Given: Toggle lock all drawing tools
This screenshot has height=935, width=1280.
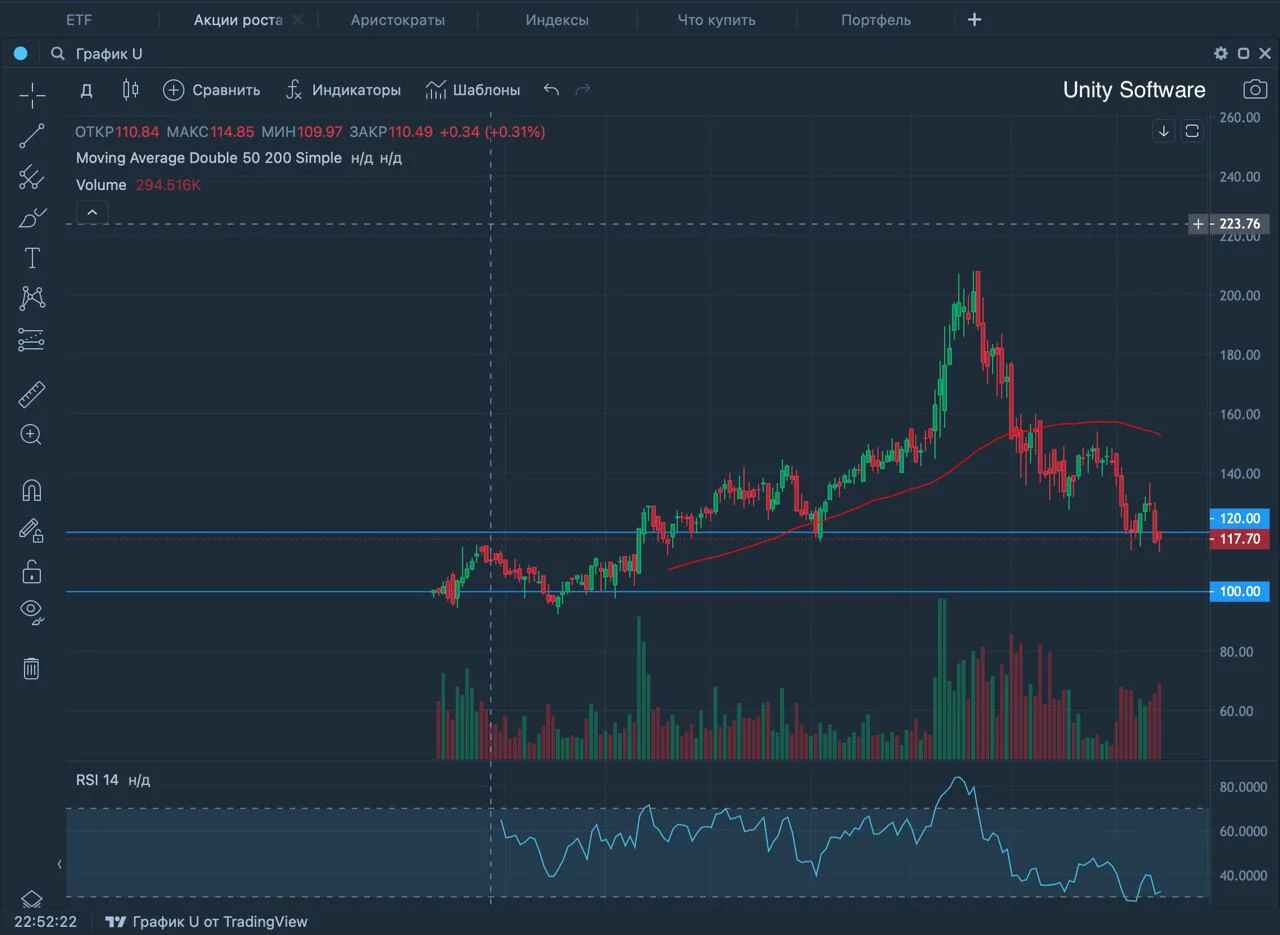Looking at the screenshot, I should tap(32, 572).
